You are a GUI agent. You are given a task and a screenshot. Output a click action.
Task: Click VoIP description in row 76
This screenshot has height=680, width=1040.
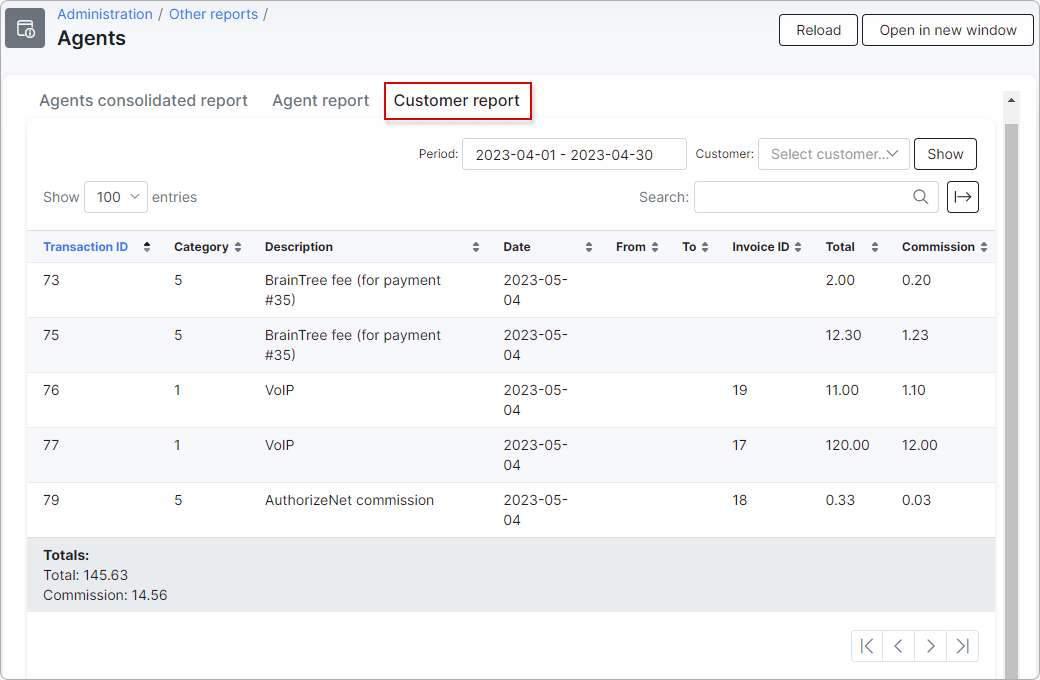279,390
